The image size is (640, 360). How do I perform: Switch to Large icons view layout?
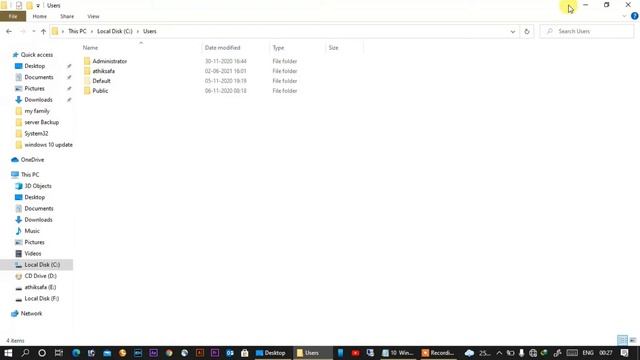point(633,340)
